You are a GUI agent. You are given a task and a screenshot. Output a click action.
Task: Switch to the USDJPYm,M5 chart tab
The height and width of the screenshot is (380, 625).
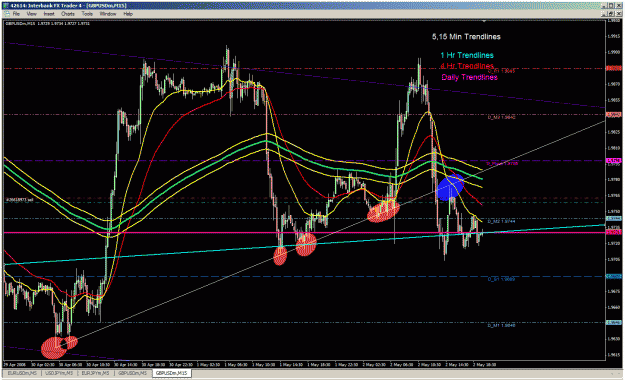(x=59, y=373)
